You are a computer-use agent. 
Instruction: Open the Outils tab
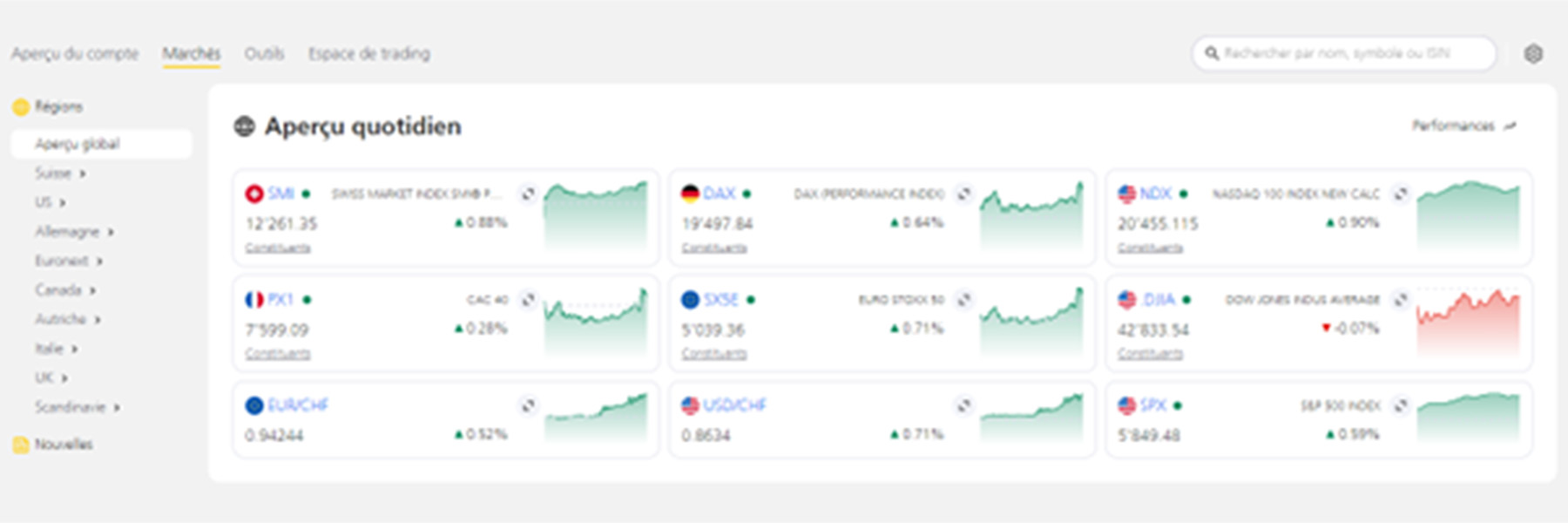tap(264, 54)
